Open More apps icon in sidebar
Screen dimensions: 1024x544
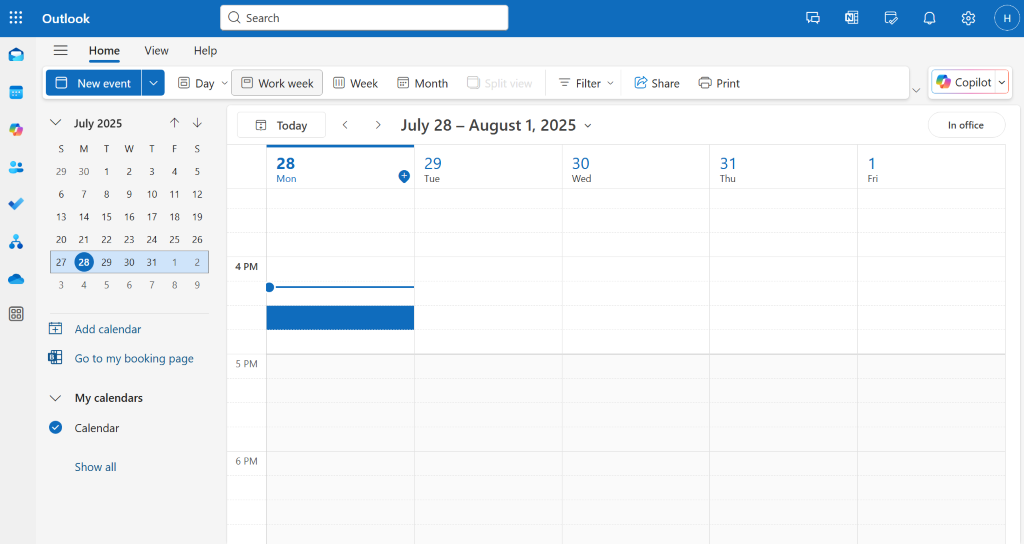coord(16,314)
